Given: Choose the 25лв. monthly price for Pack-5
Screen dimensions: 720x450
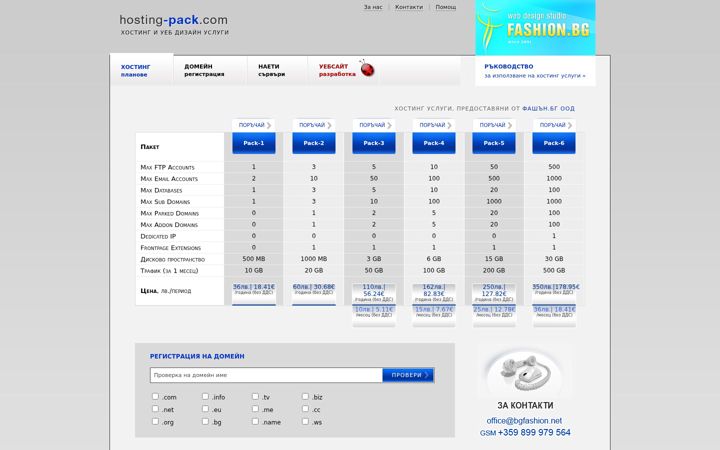Looking at the screenshot, I should (494, 316).
